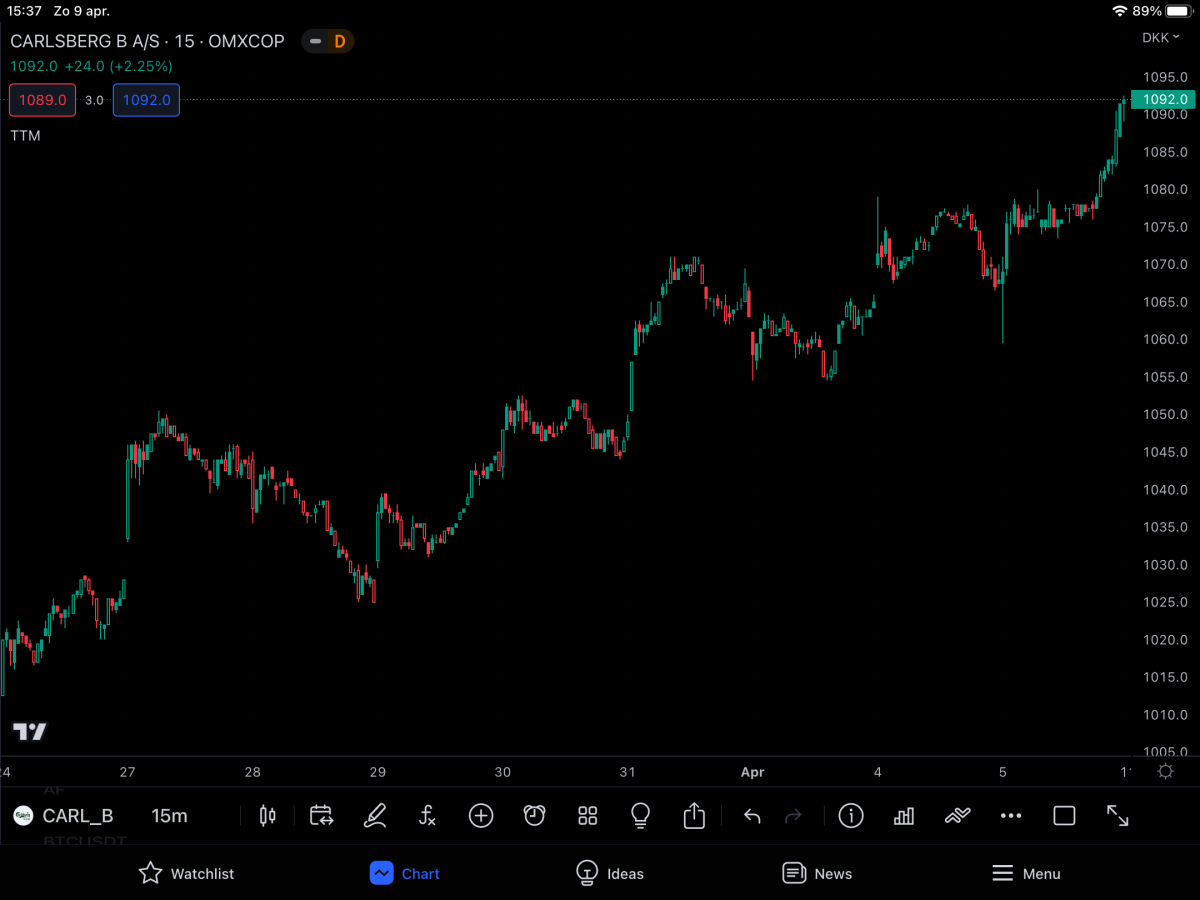Share the chart using the share icon
The height and width of the screenshot is (900, 1200).
(694, 816)
